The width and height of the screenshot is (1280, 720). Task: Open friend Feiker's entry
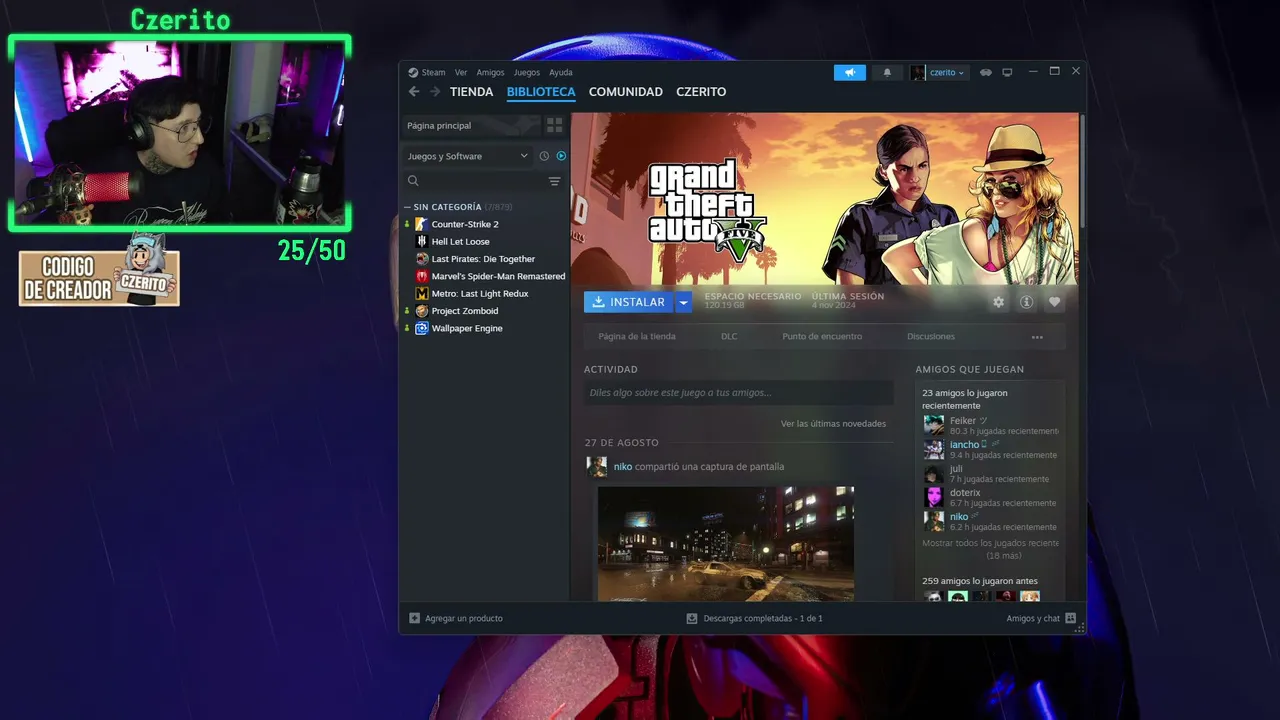(991, 425)
